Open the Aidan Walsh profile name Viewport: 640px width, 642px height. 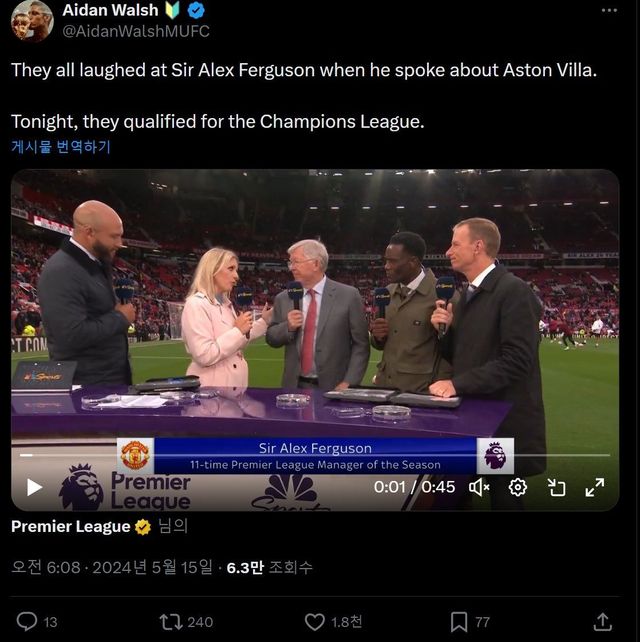tap(110, 10)
